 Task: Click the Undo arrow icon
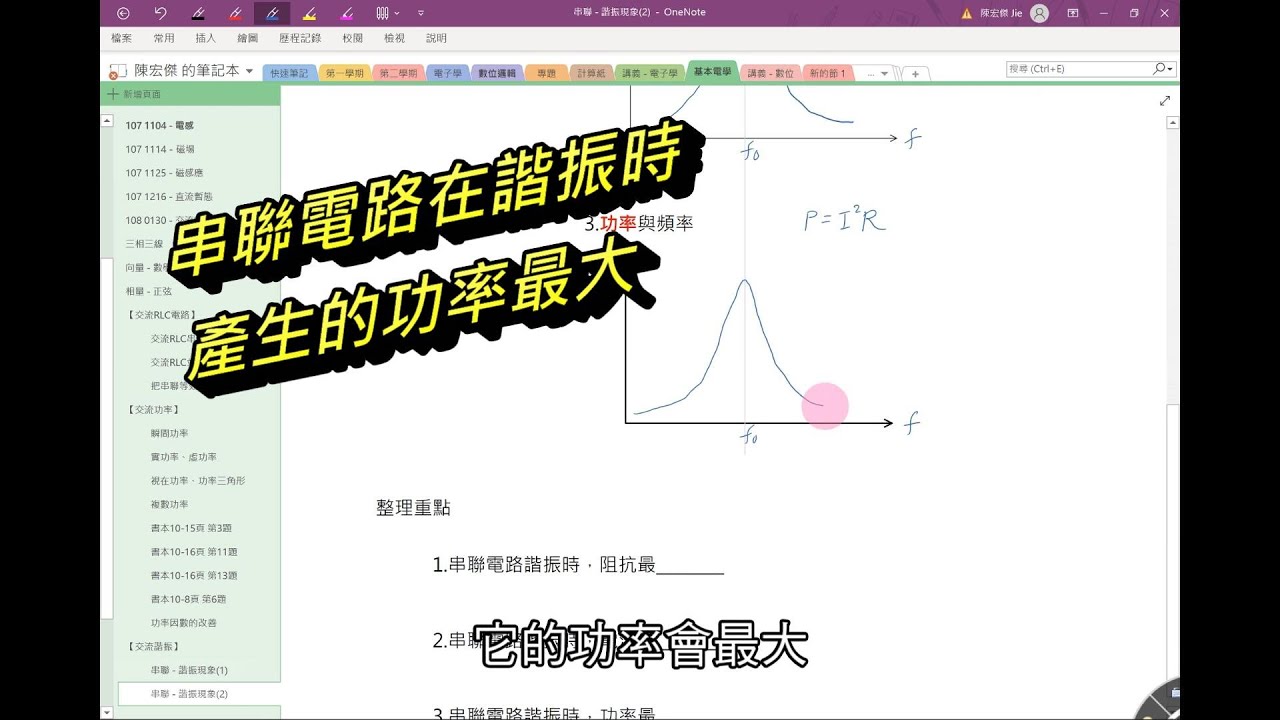click(x=161, y=13)
